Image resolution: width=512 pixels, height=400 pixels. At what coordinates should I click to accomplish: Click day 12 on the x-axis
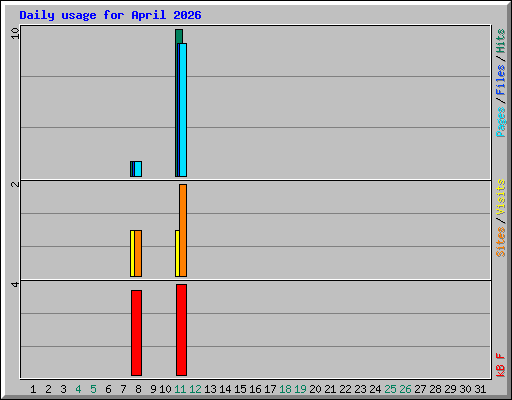(x=195, y=389)
